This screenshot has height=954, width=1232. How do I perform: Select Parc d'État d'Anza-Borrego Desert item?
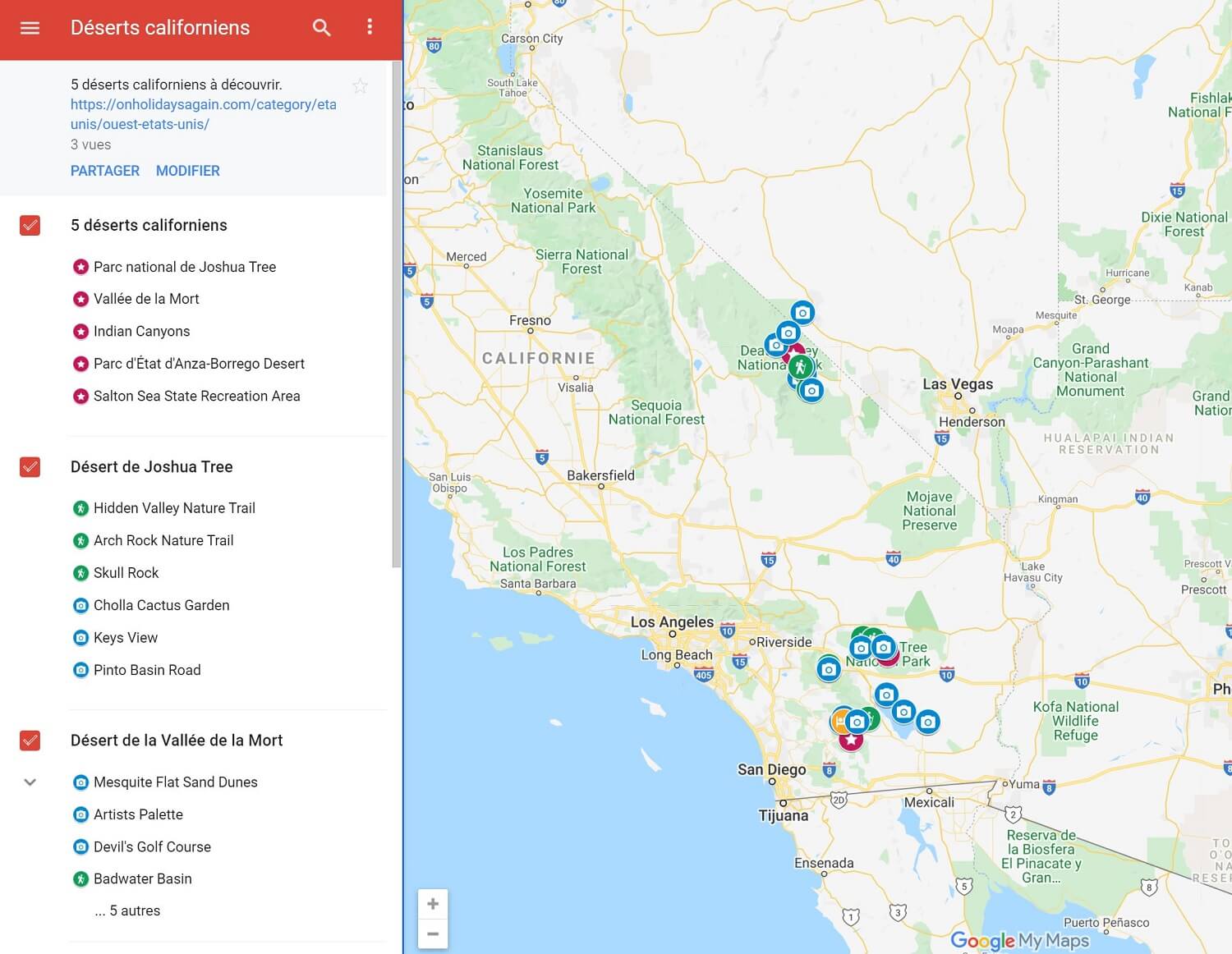(x=199, y=364)
